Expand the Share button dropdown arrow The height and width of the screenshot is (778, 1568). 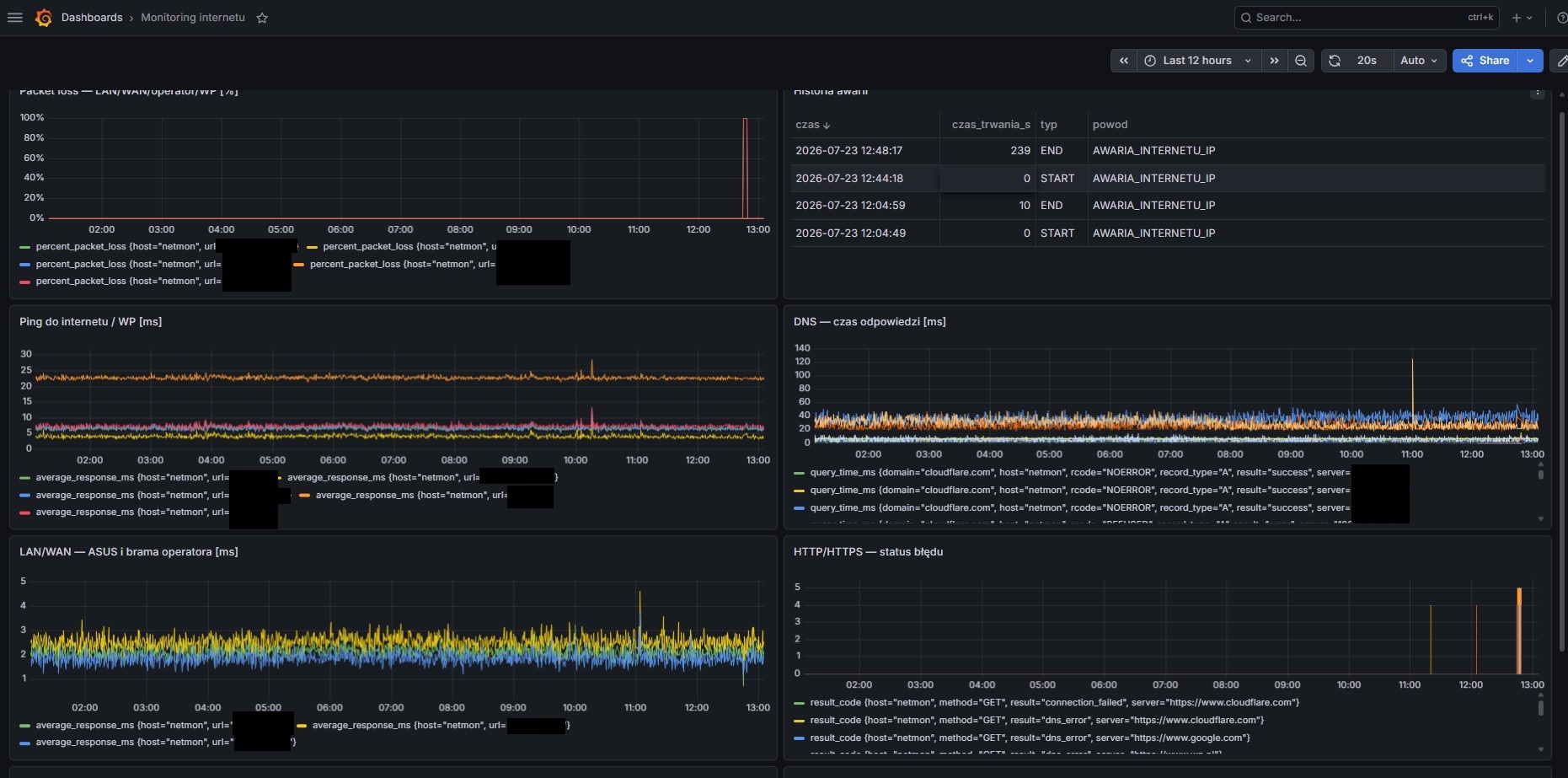pyautogui.click(x=1530, y=61)
